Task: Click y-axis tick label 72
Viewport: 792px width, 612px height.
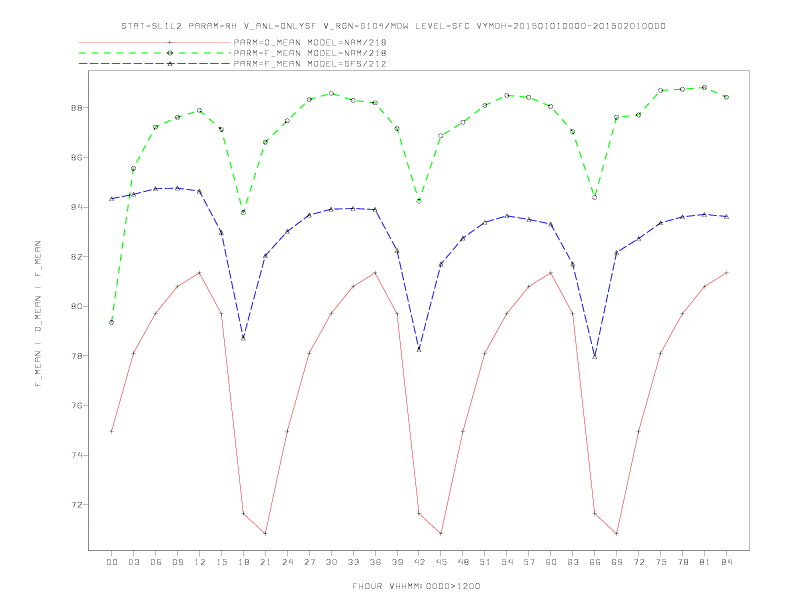Action: (x=78, y=505)
